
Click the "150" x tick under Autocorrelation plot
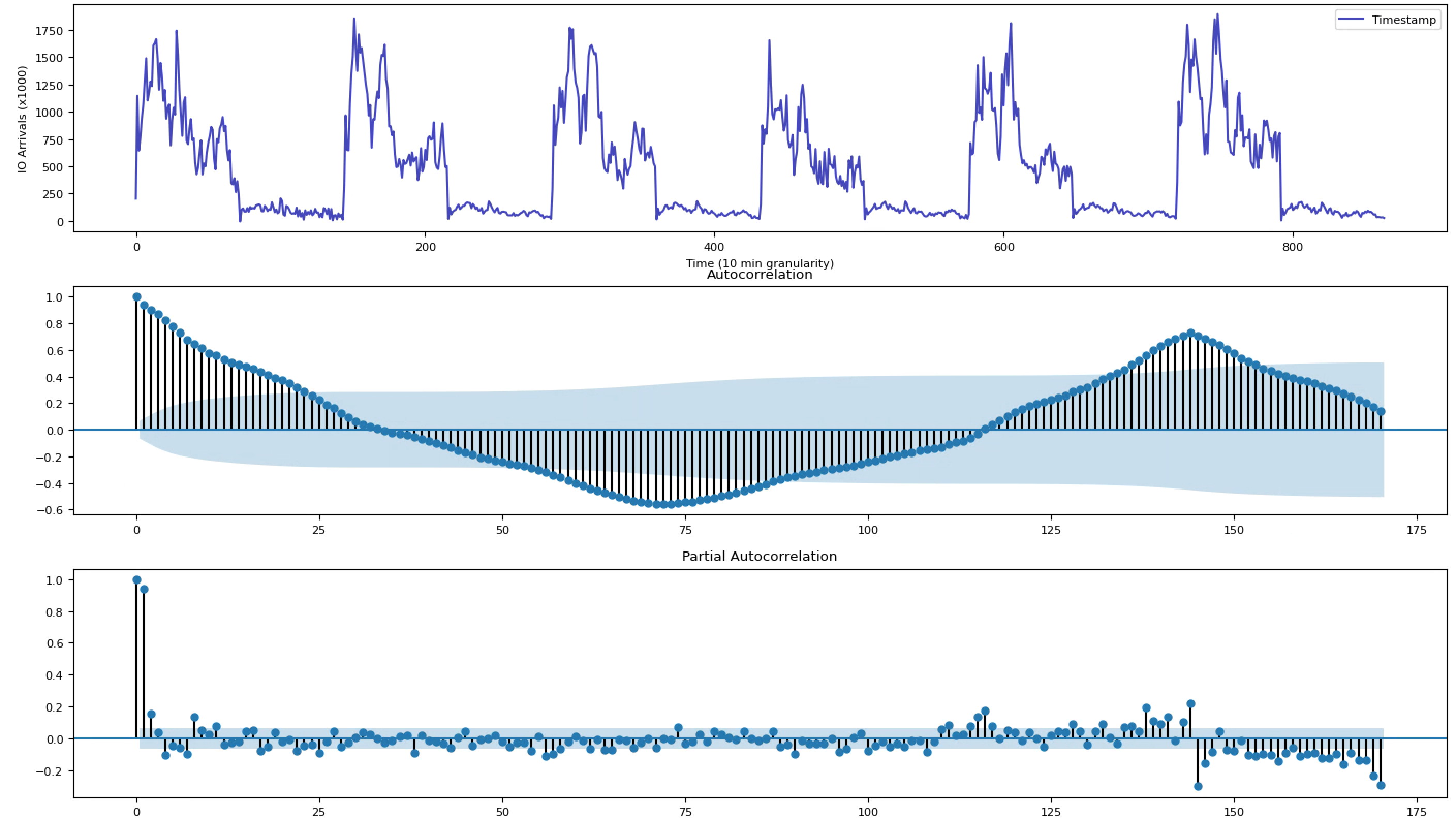tap(1234, 530)
